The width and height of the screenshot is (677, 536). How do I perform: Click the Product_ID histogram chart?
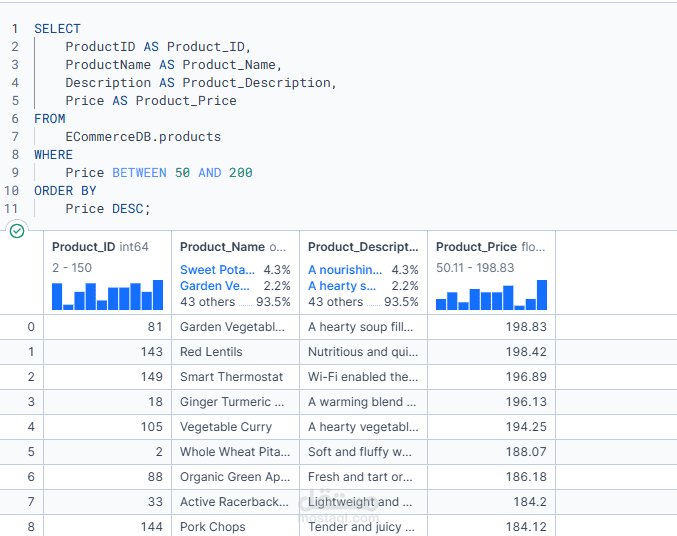coord(108,295)
